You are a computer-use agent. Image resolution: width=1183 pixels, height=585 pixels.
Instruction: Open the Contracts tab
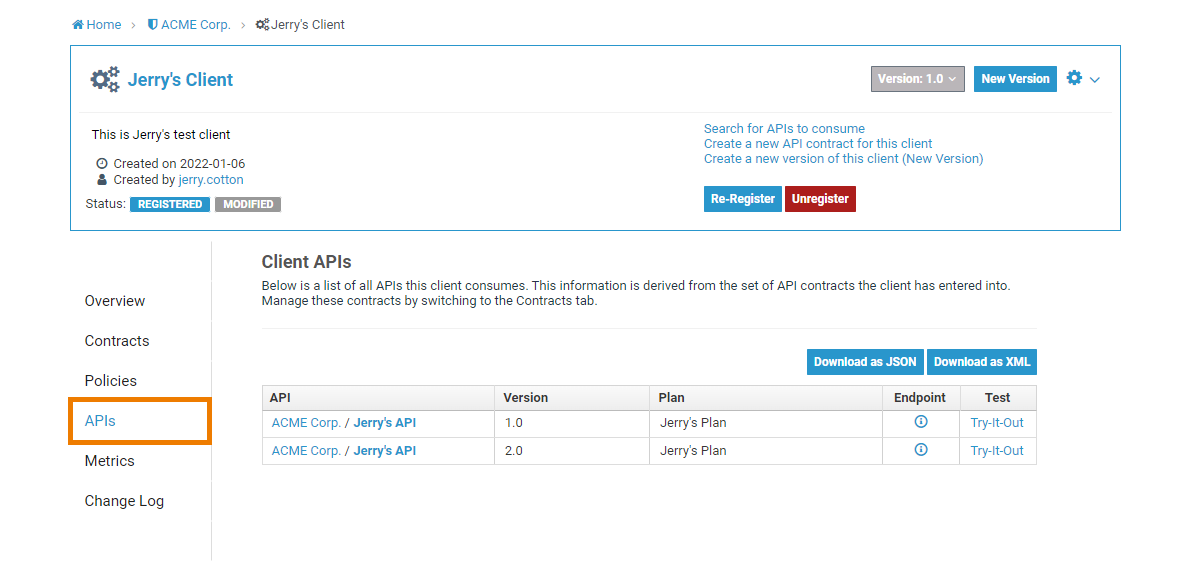point(117,341)
